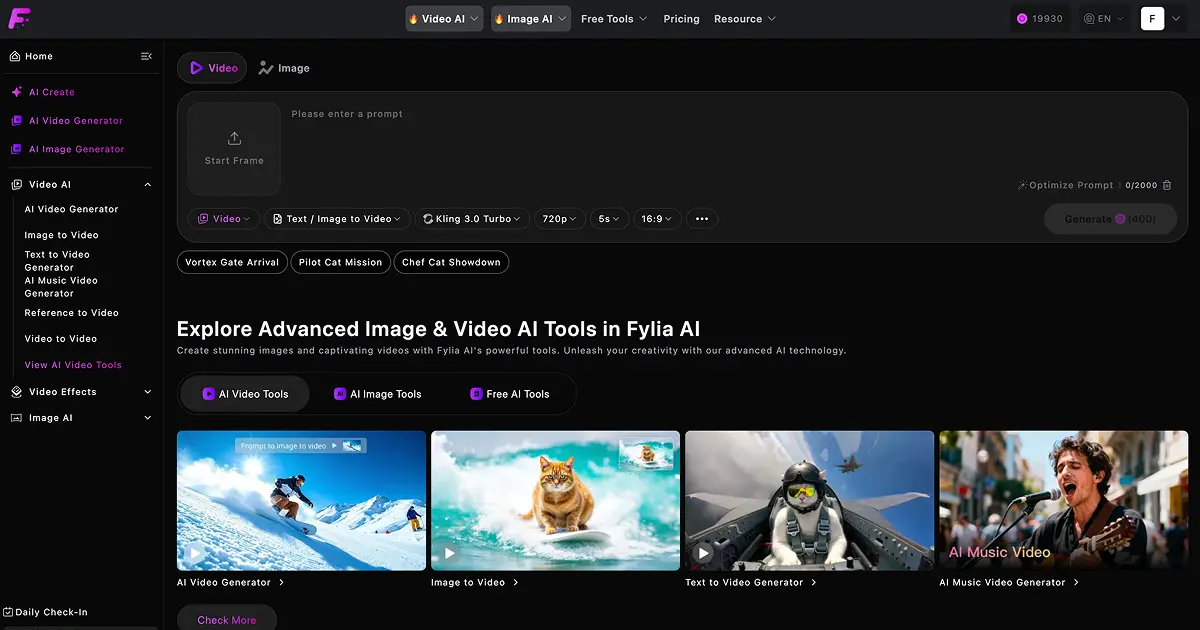This screenshot has height=630, width=1200.
Task: Click the Start Frame upload box
Action: (234, 148)
